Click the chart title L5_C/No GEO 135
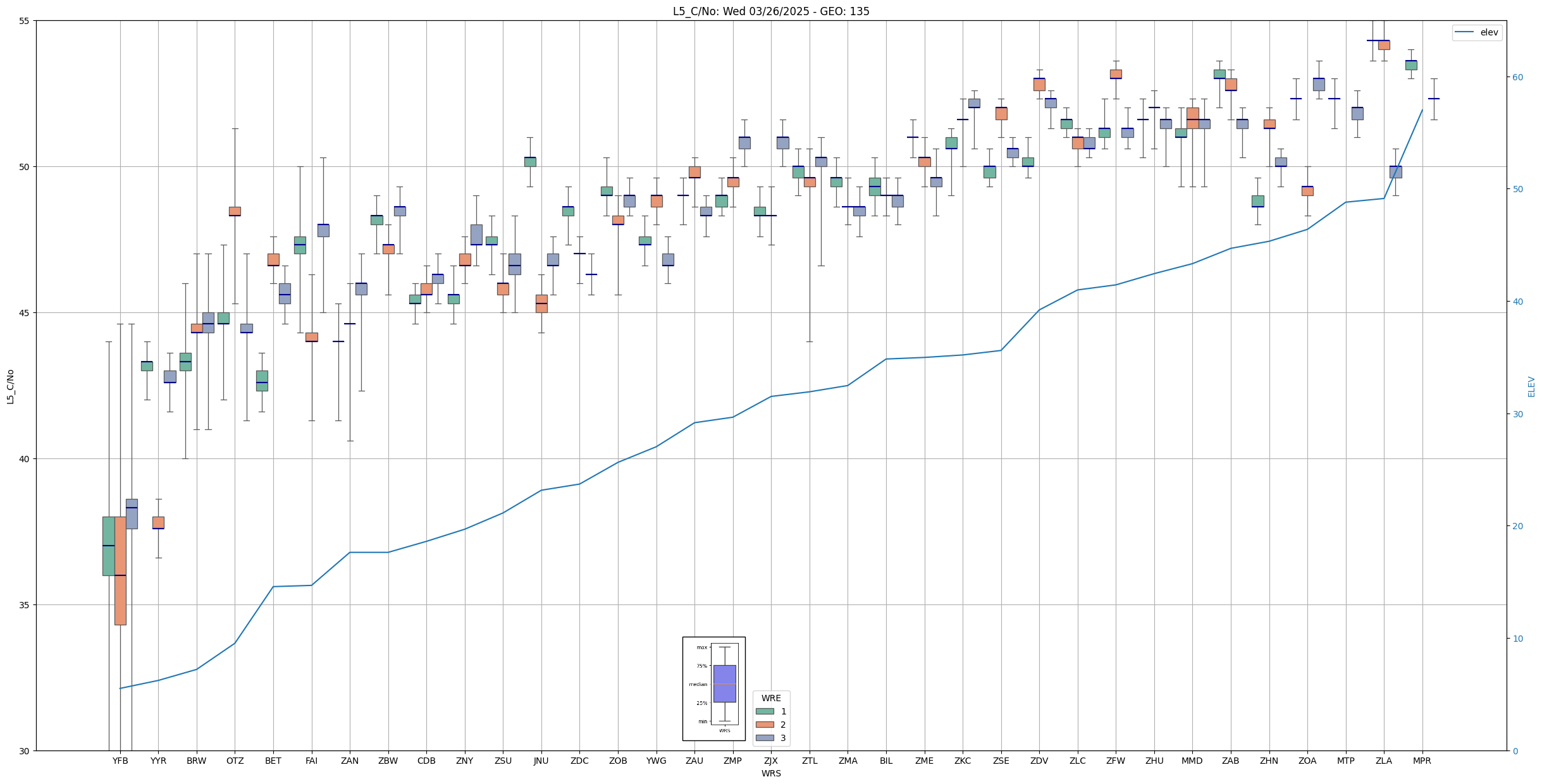 click(x=770, y=11)
